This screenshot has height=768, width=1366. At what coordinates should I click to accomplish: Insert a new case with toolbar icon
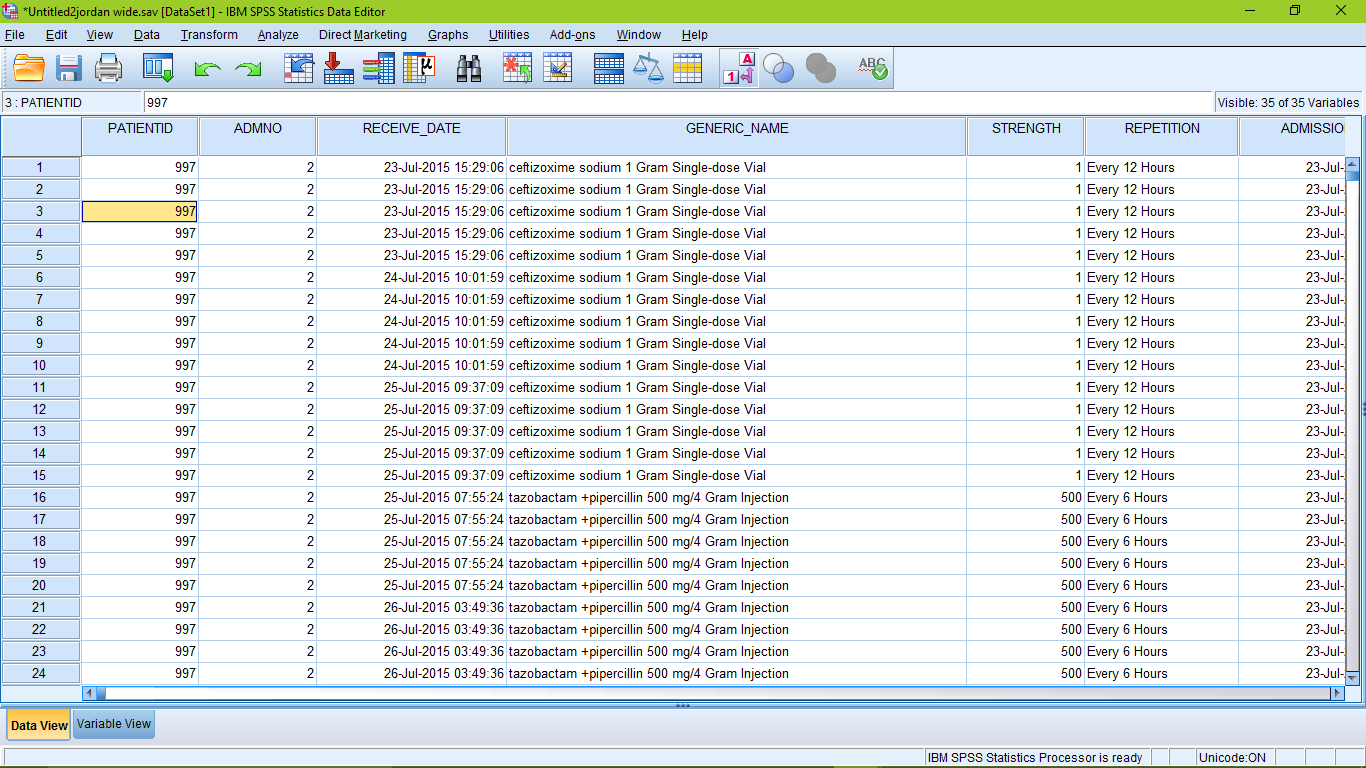tap(517, 68)
